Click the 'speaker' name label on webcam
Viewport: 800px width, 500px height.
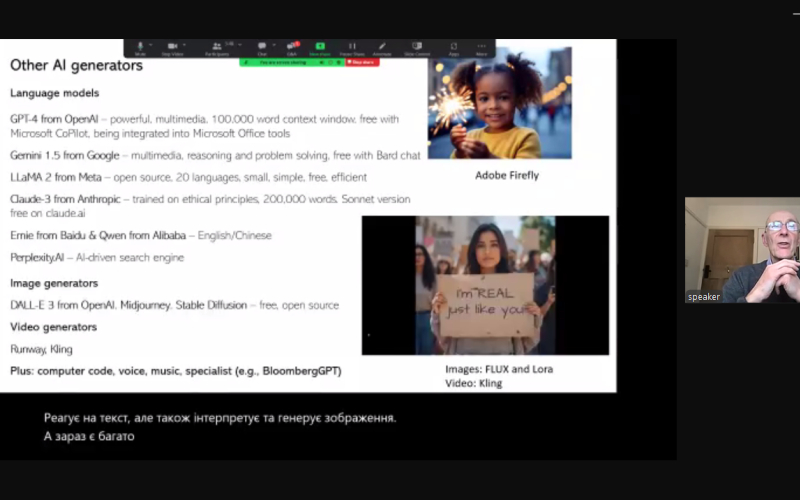tap(704, 296)
